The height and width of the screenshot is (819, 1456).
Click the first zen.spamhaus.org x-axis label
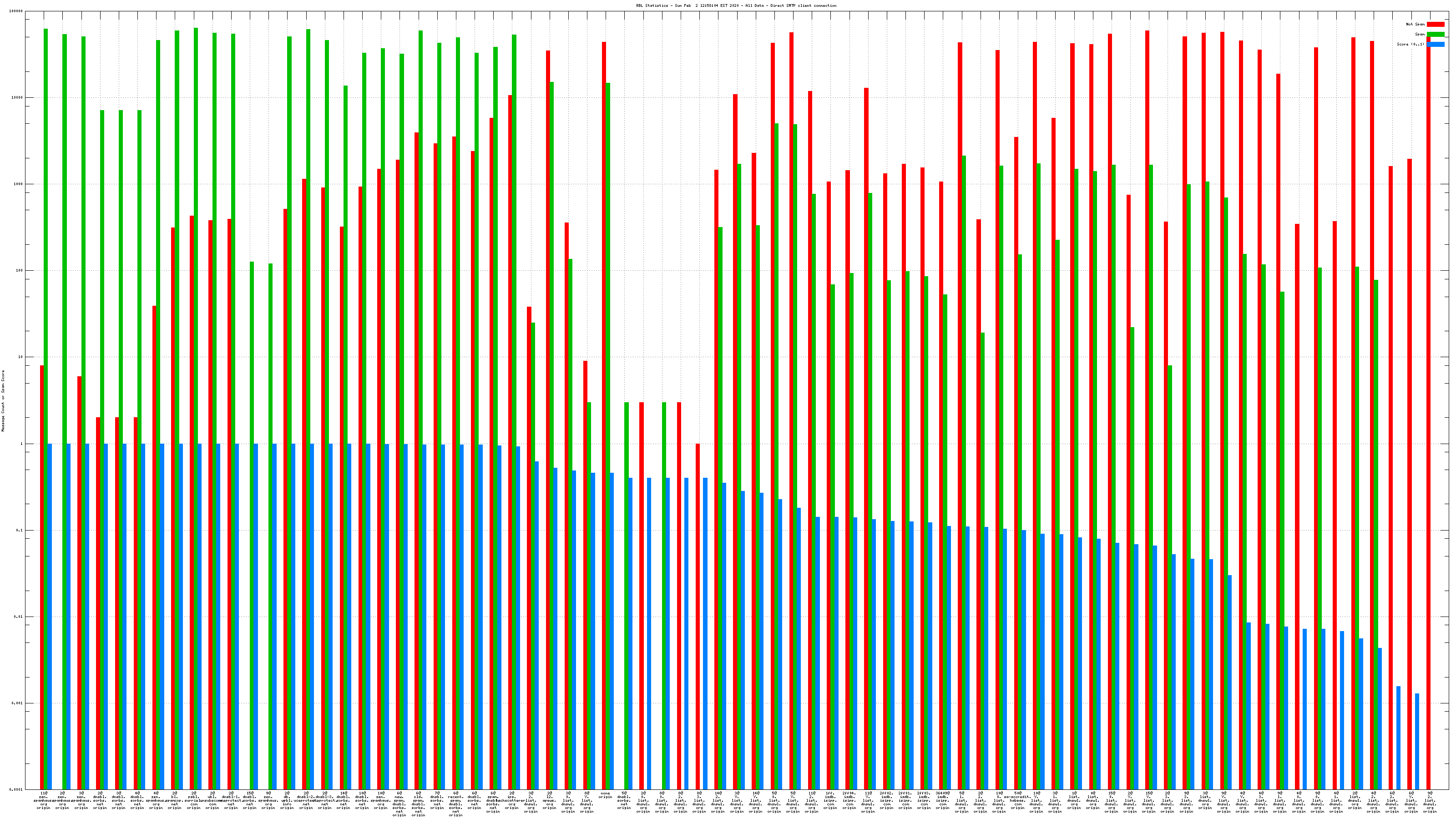44,800
